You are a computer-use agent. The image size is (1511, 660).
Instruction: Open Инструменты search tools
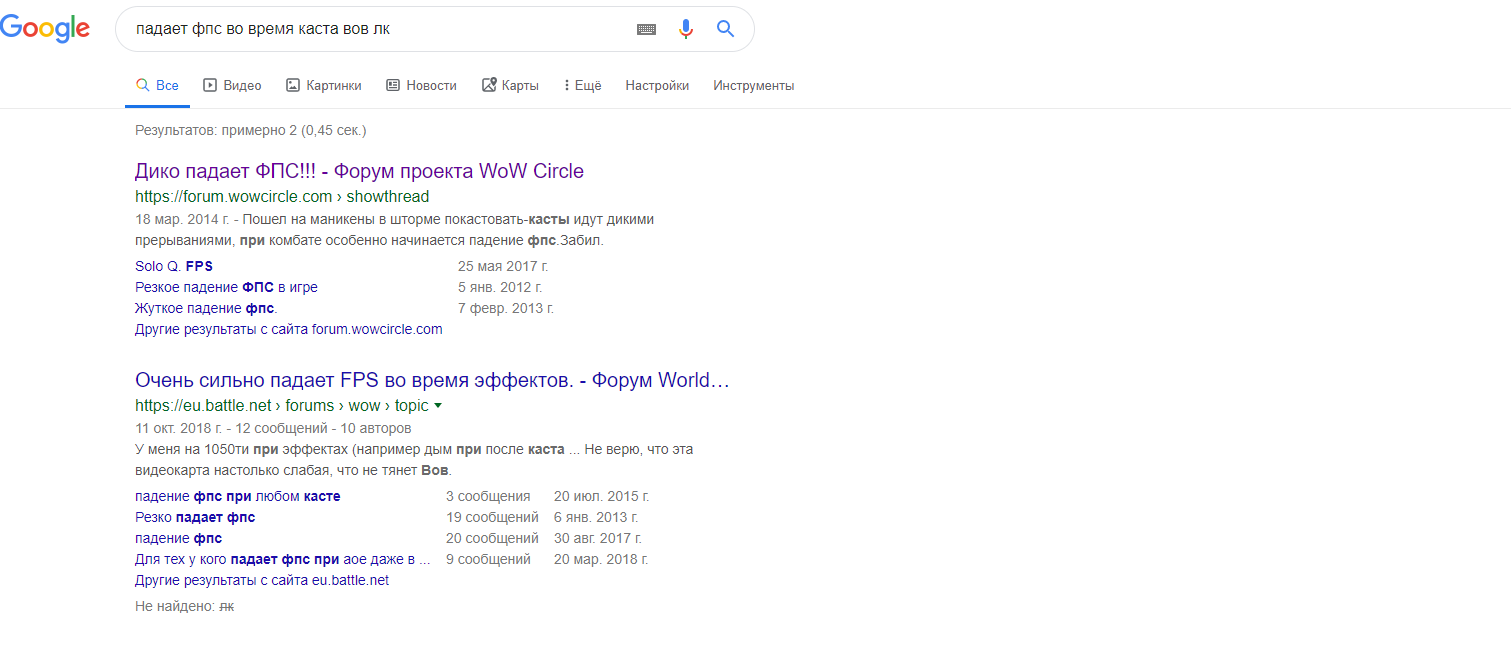(x=753, y=86)
